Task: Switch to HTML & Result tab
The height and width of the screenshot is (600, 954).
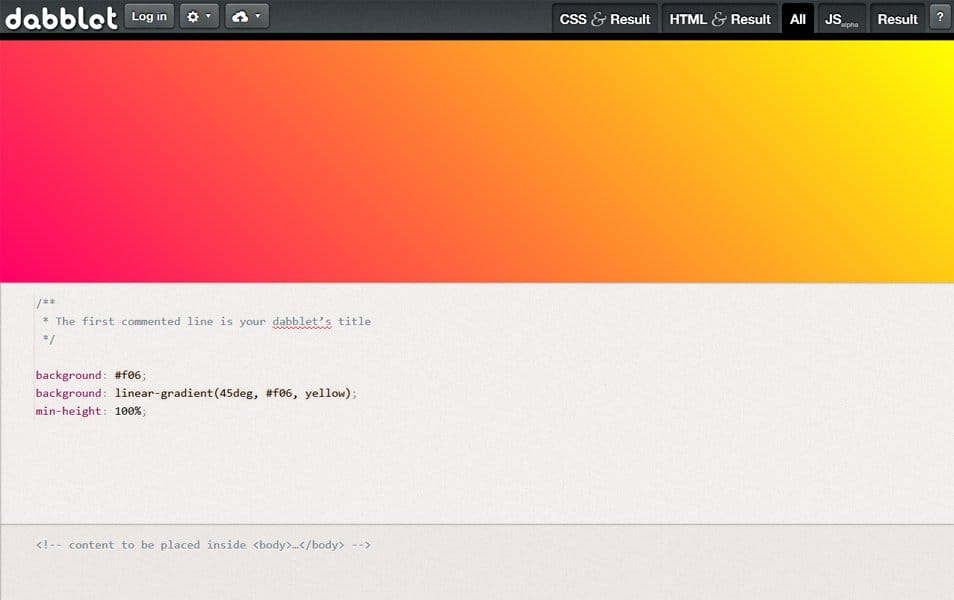Action: tap(720, 19)
